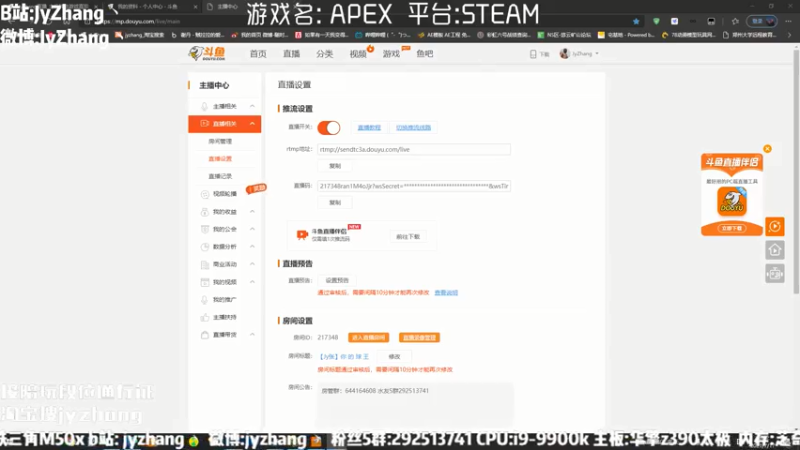Click the robot assistant icon on right rail

(774, 274)
